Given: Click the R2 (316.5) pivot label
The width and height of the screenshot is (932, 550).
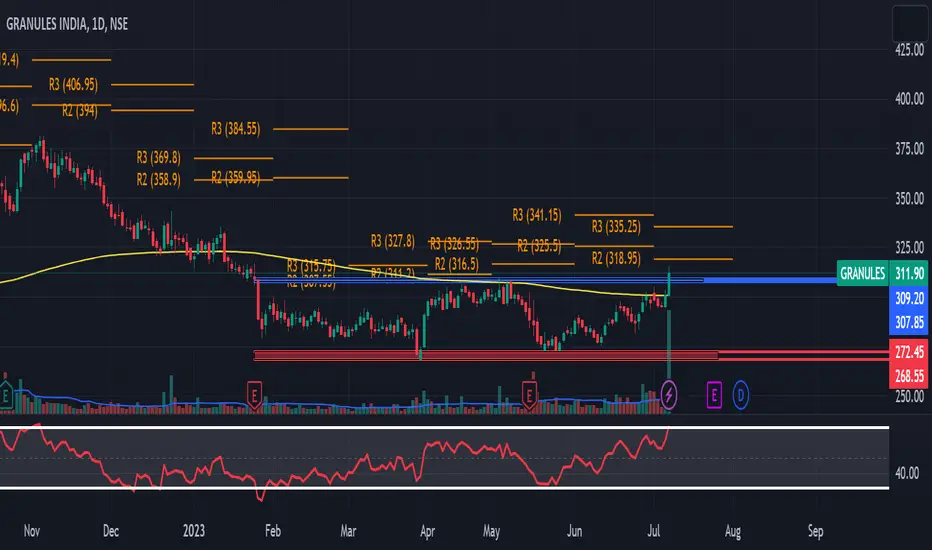Looking at the screenshot, I should pos(456,263).
